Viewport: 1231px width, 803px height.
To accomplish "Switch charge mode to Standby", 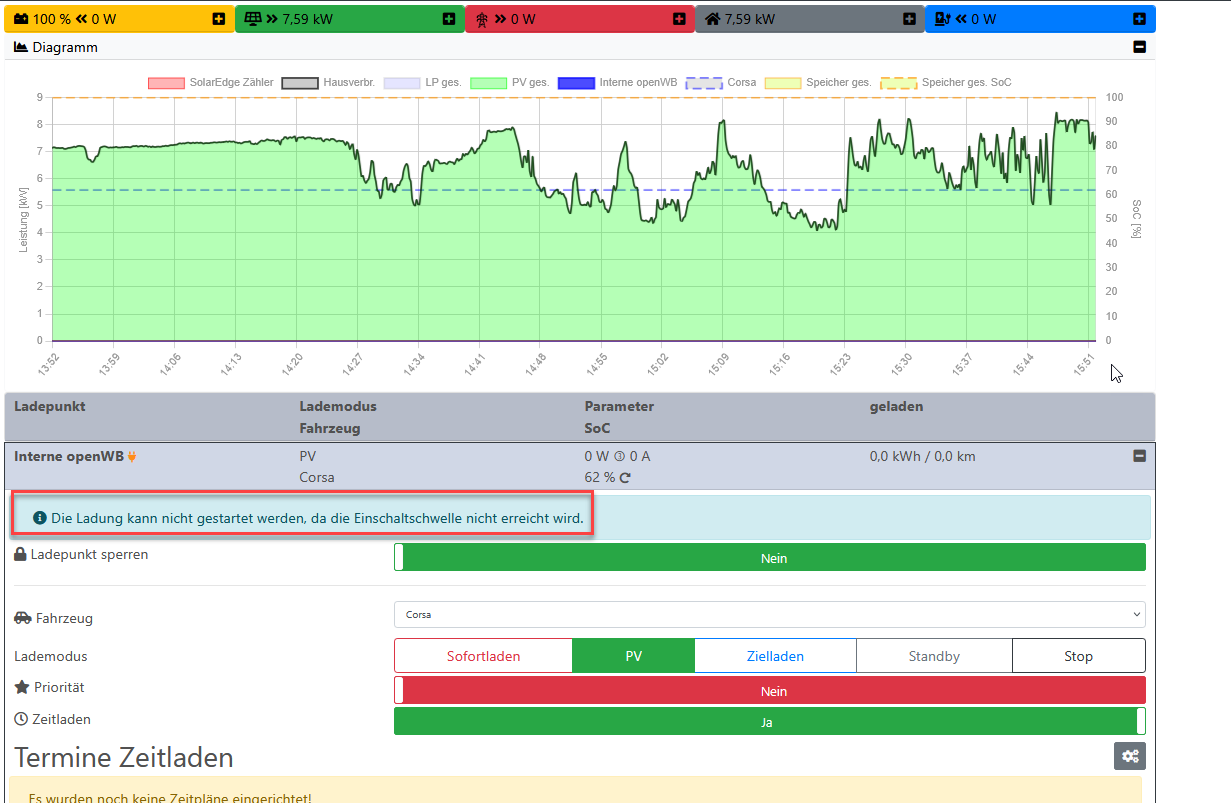I will click(934, 656).
